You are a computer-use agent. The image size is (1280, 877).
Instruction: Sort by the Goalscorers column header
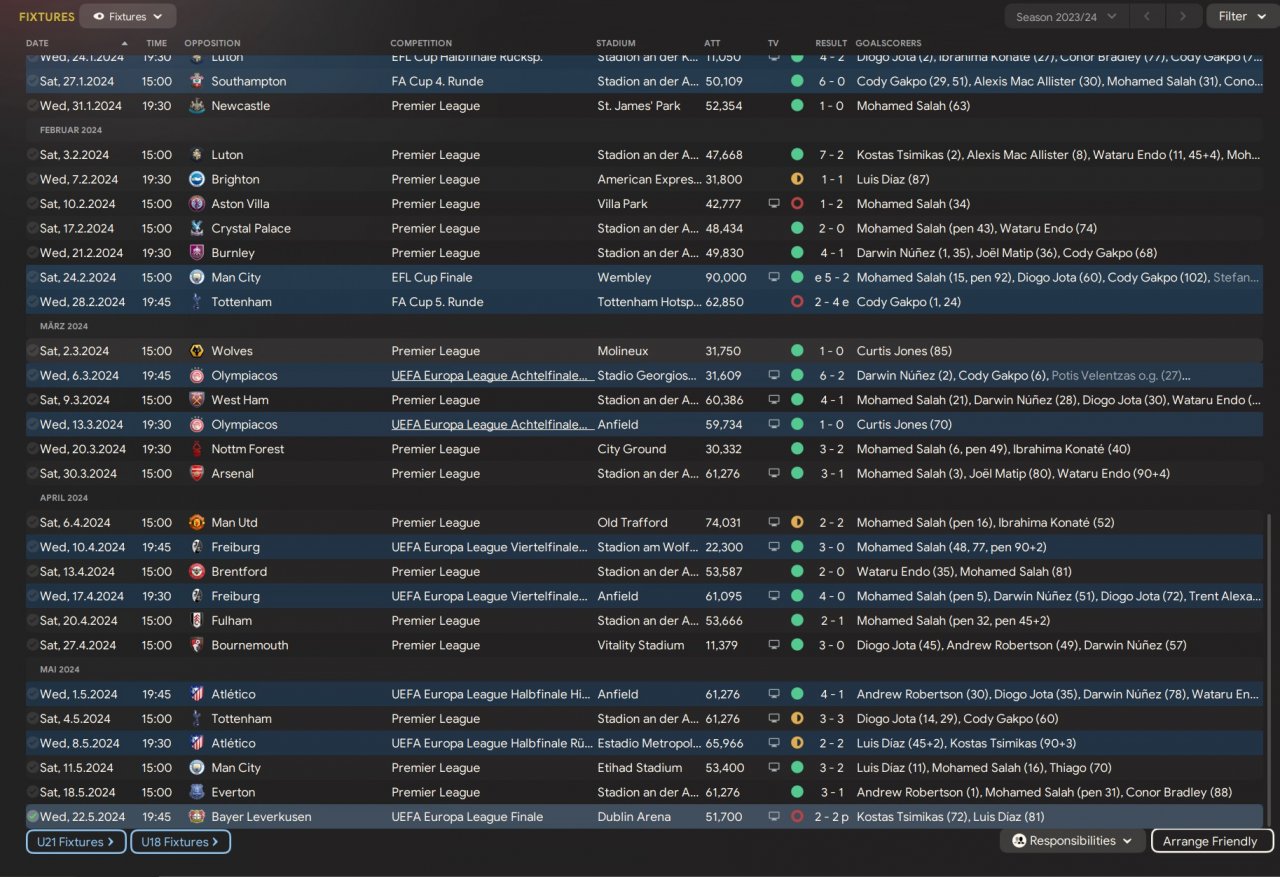point(889,44)
